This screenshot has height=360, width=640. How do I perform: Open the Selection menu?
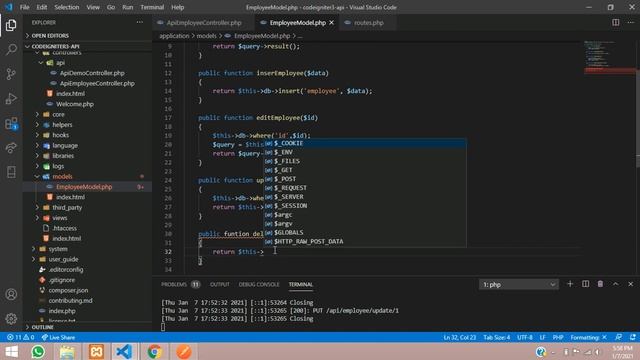tap(67, 7)
